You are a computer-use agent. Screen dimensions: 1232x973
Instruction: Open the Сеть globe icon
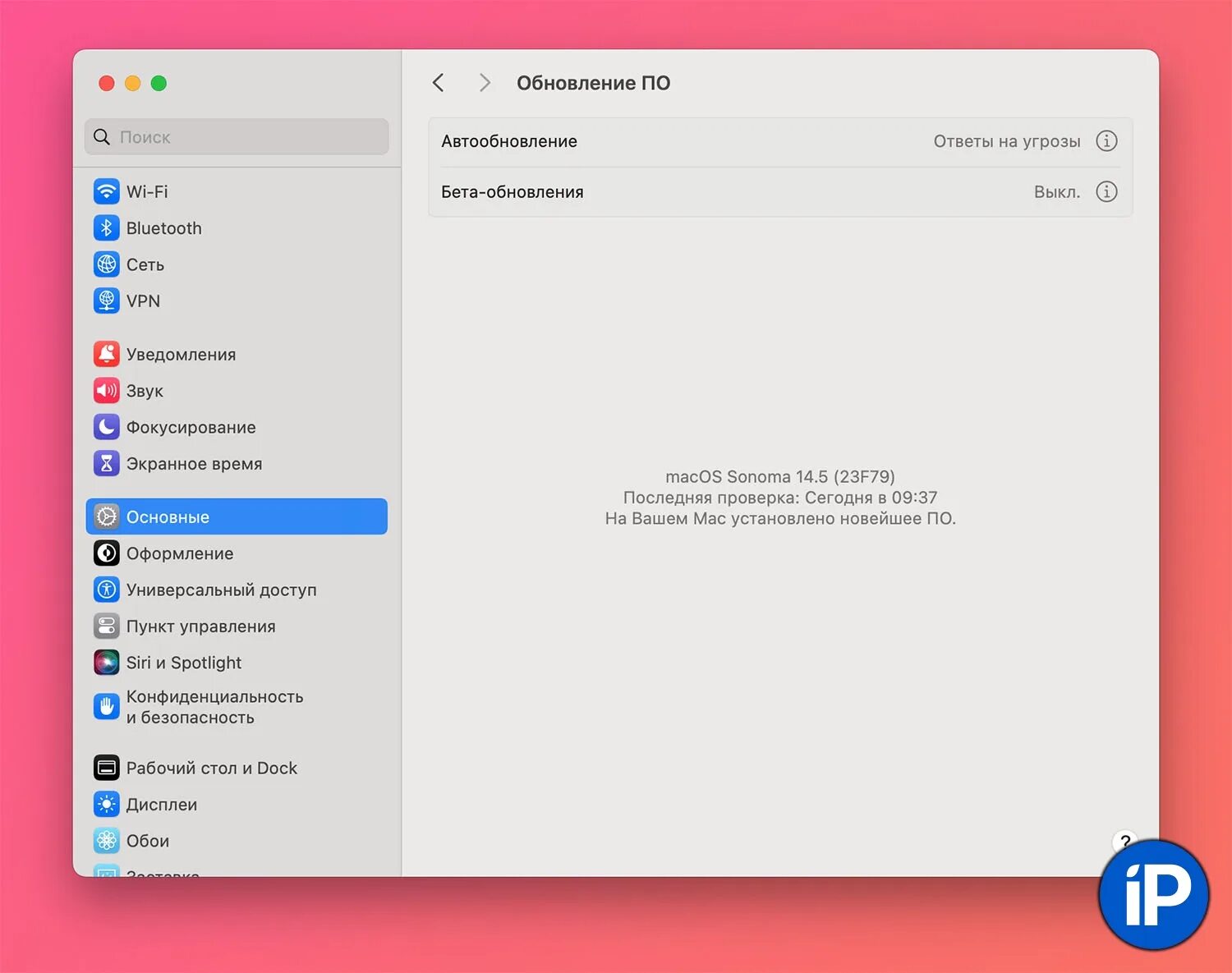(107, 264)
